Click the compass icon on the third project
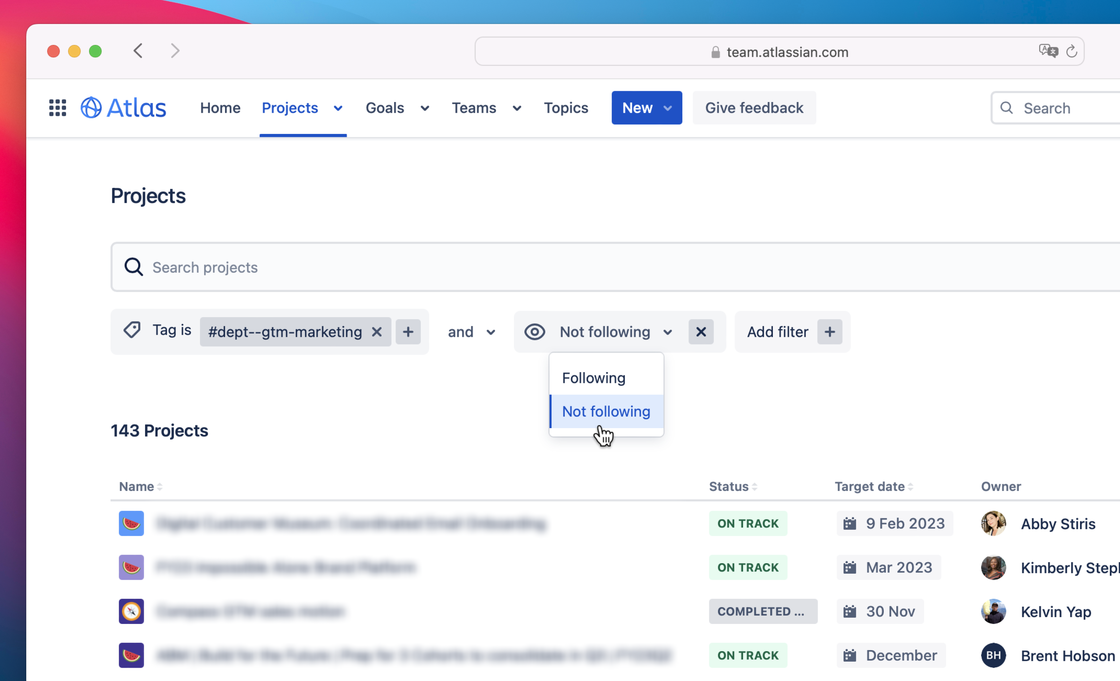Screen dimensions: 1120x681 pos(131,611)
